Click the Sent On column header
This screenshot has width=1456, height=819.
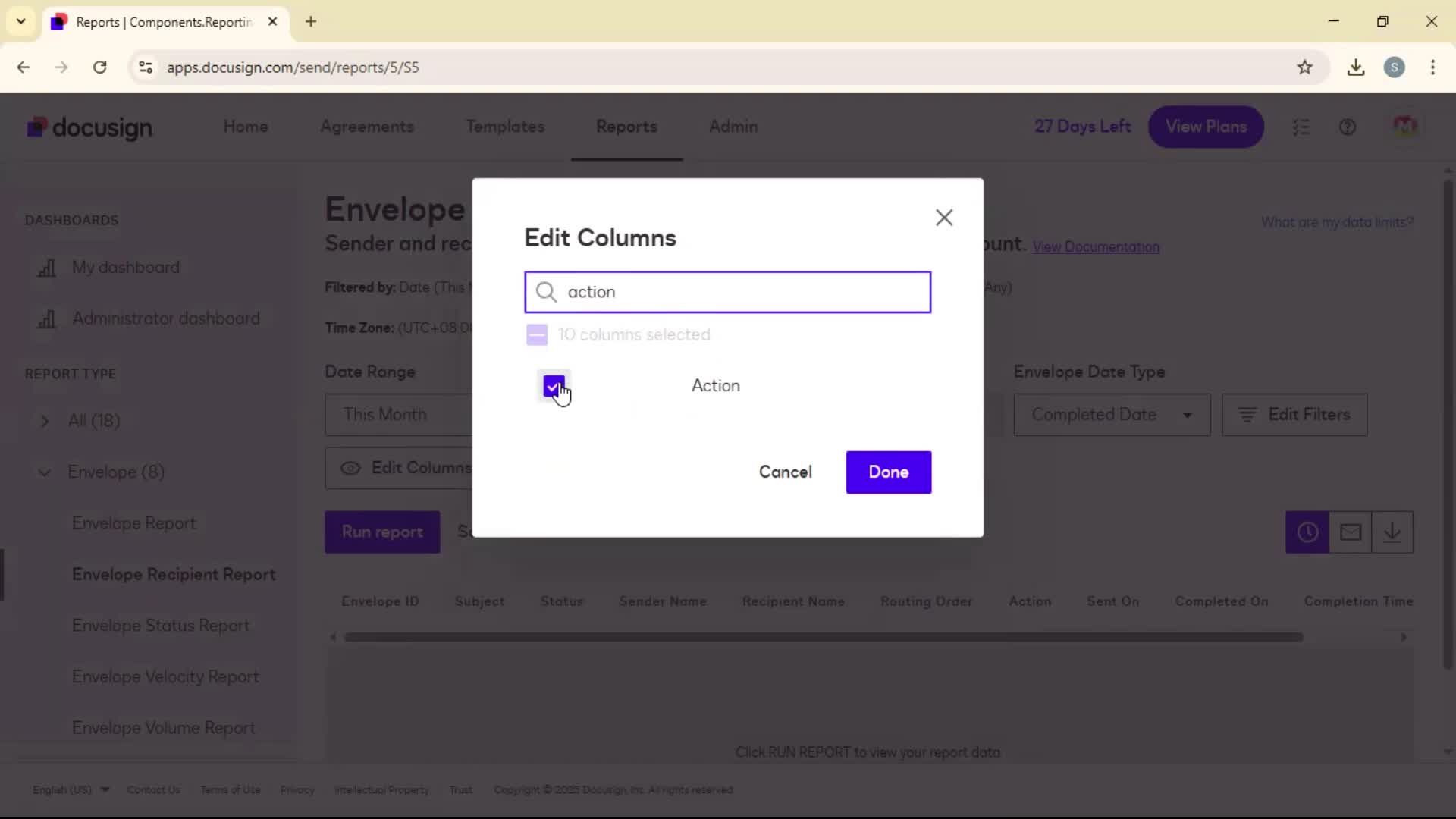1112,601
